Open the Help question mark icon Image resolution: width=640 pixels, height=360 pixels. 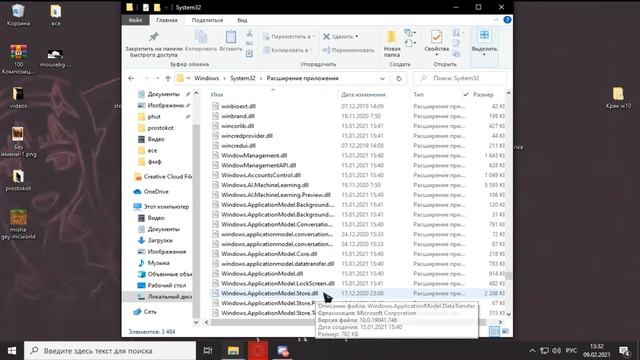pyautogui.click(x=507, y=20)
